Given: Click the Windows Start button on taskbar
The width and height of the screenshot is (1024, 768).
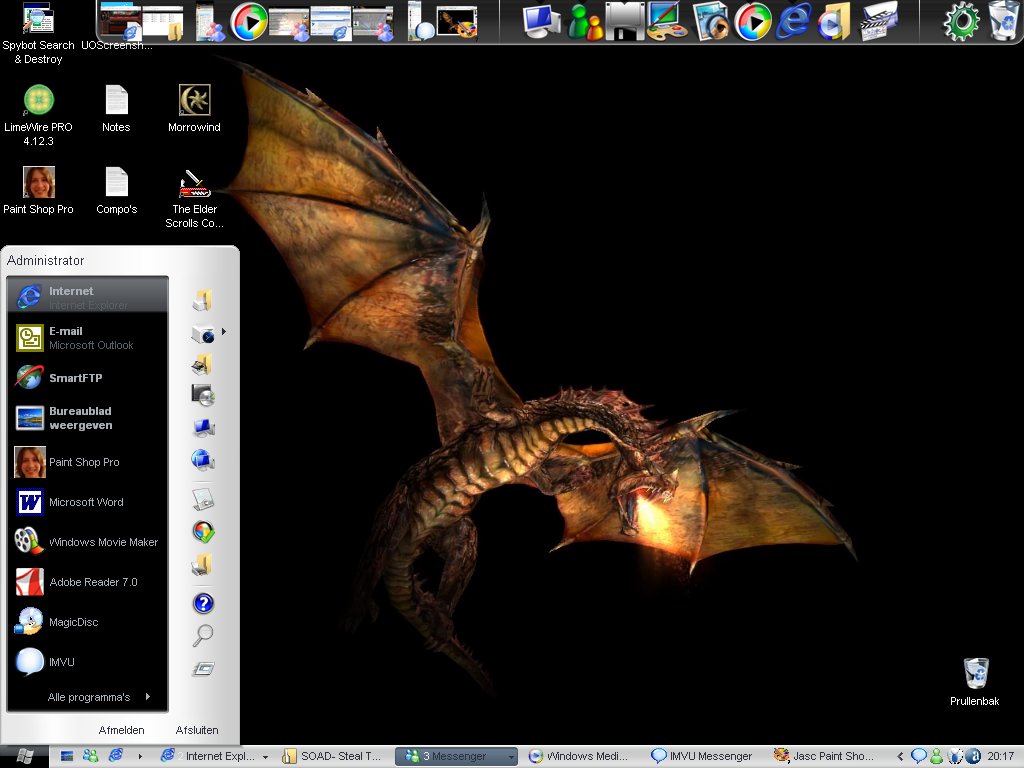Looking at the screenshot, I should tap(24, 756).
